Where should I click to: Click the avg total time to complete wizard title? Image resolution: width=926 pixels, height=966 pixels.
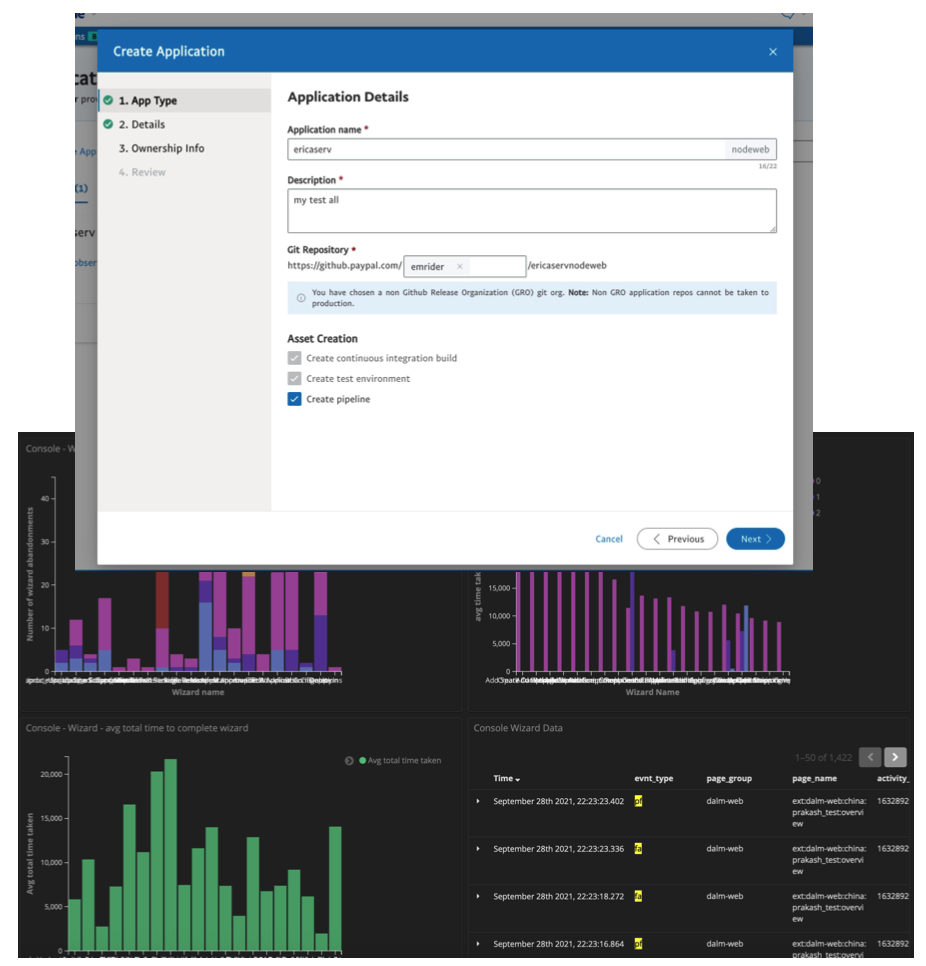pyautogui.click(x=137, y=728)
